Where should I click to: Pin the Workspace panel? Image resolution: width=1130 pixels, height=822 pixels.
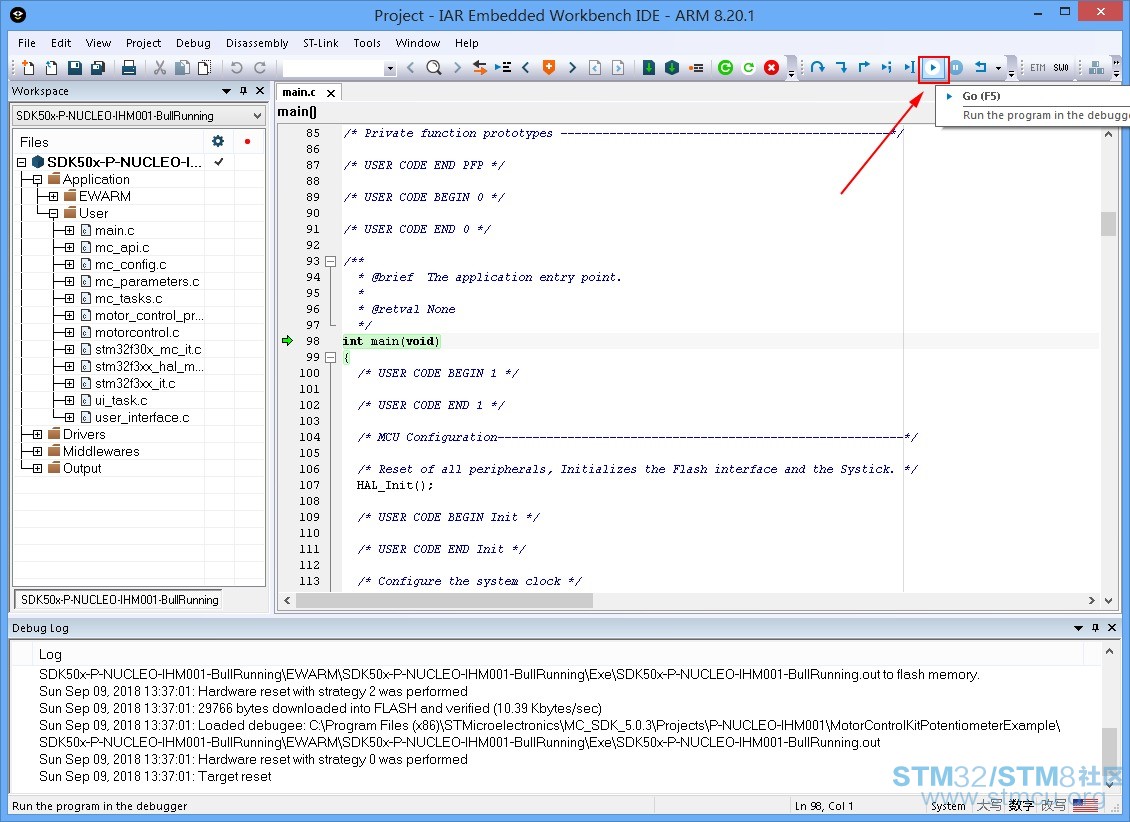coord(244,91)
